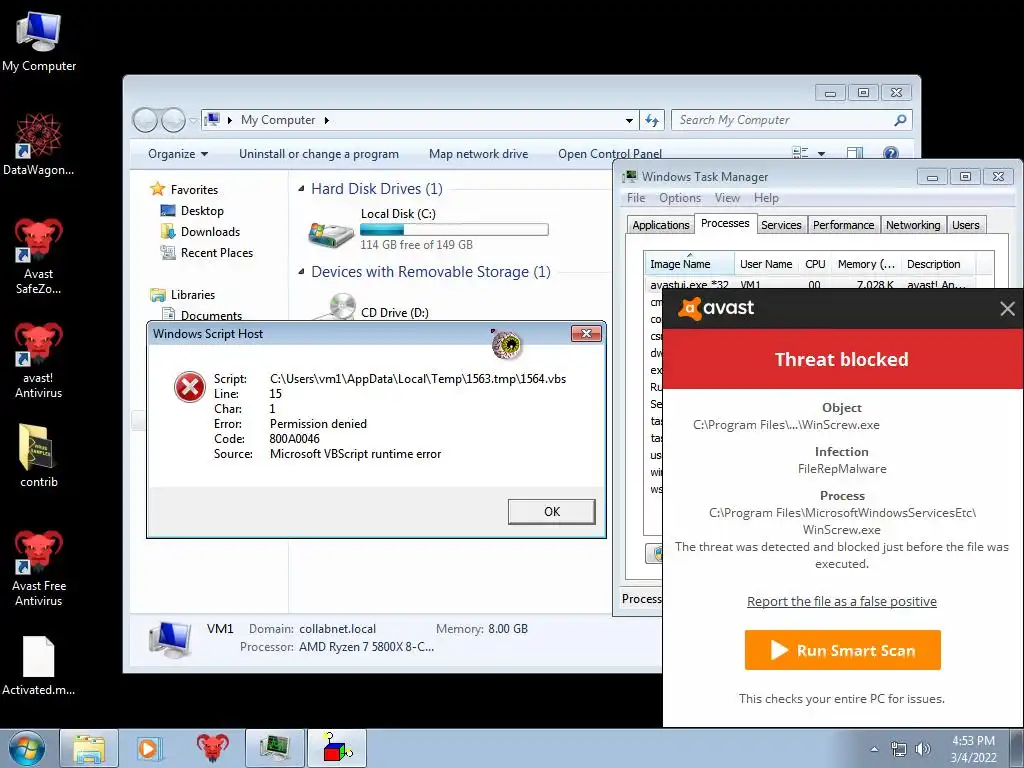Click the Explorer help icon

(x=891, y=153)
